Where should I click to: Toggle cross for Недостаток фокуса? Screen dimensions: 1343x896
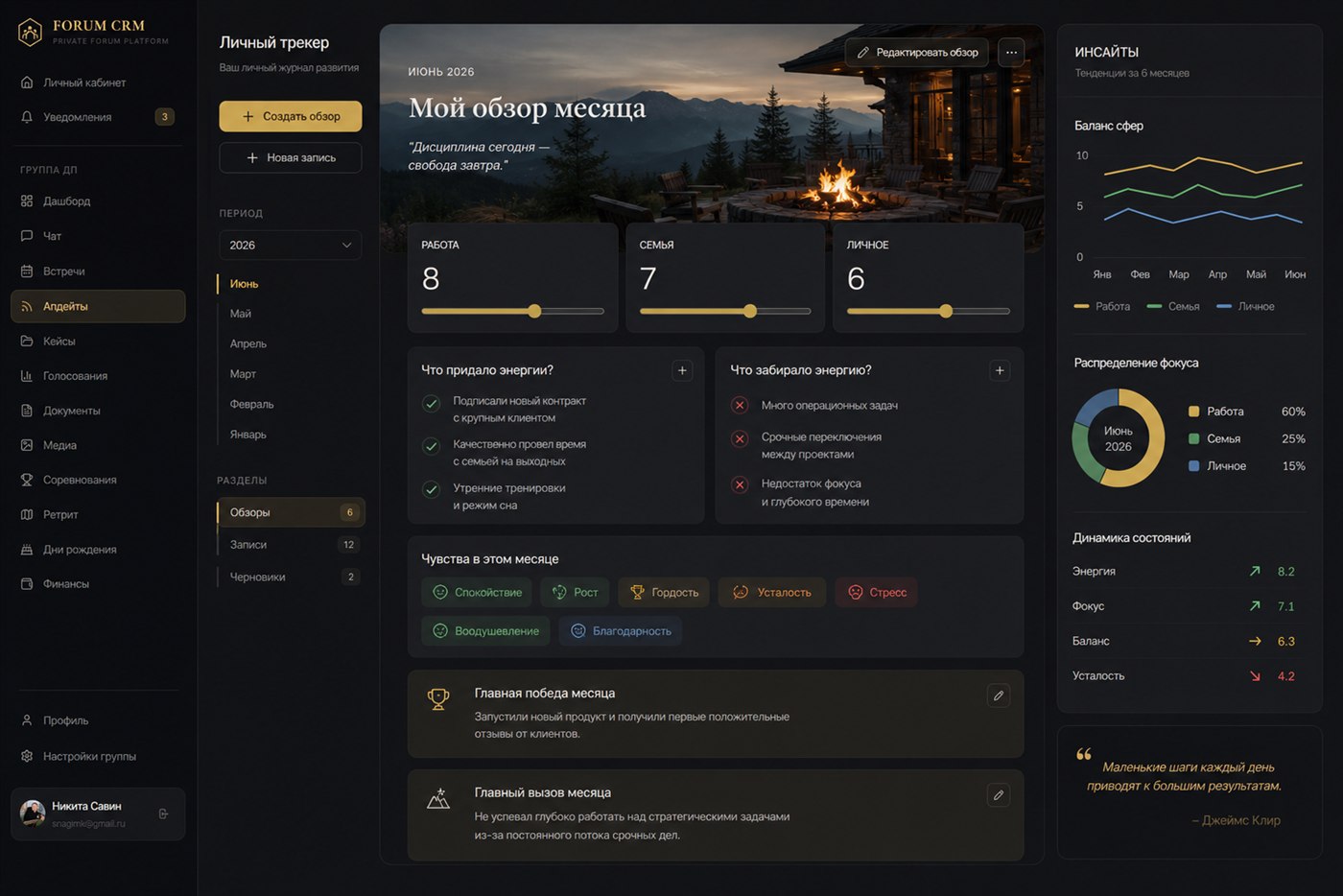point(740,485)
